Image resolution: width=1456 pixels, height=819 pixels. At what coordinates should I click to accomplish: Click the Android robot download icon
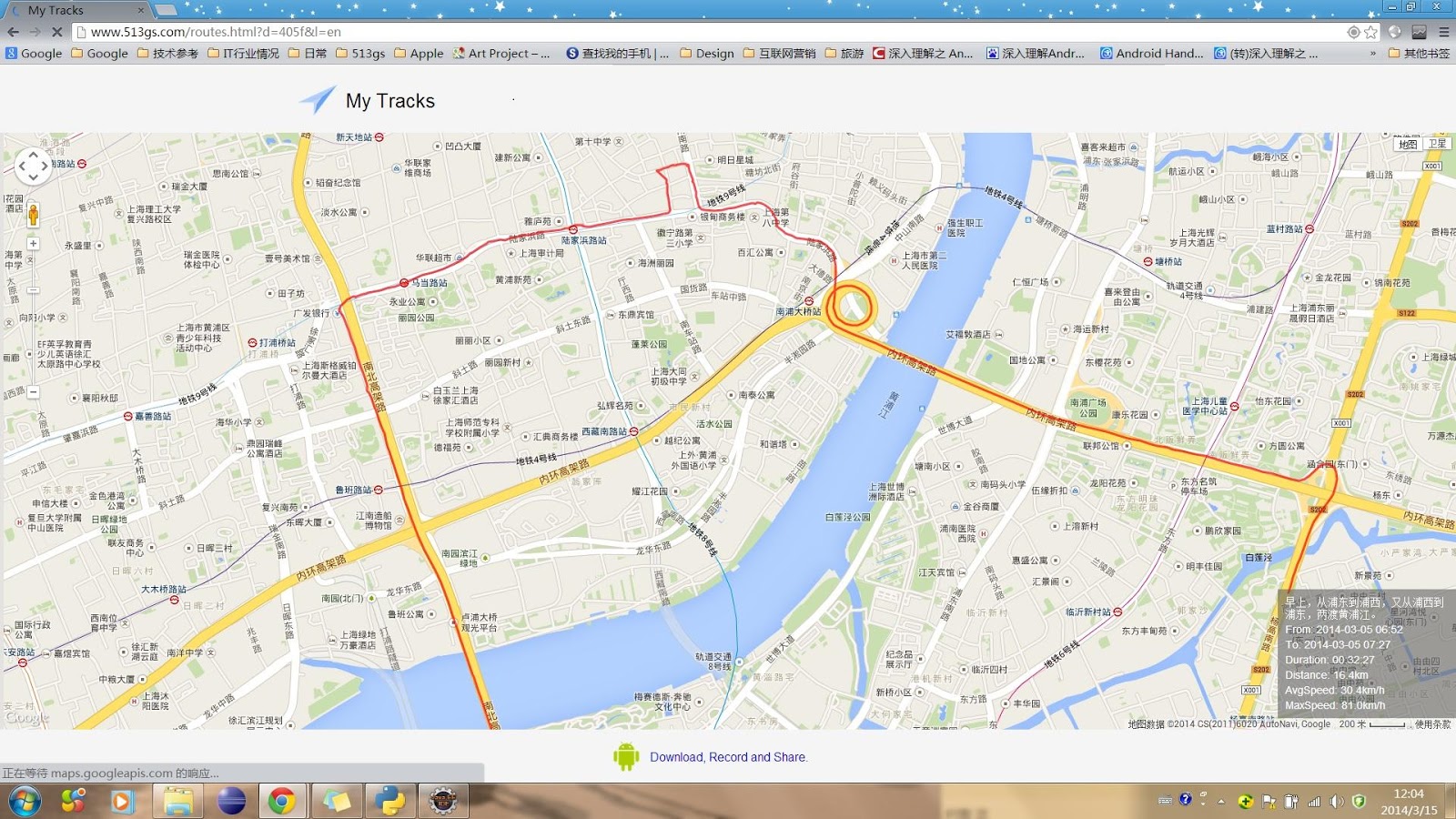pos(626,756)
